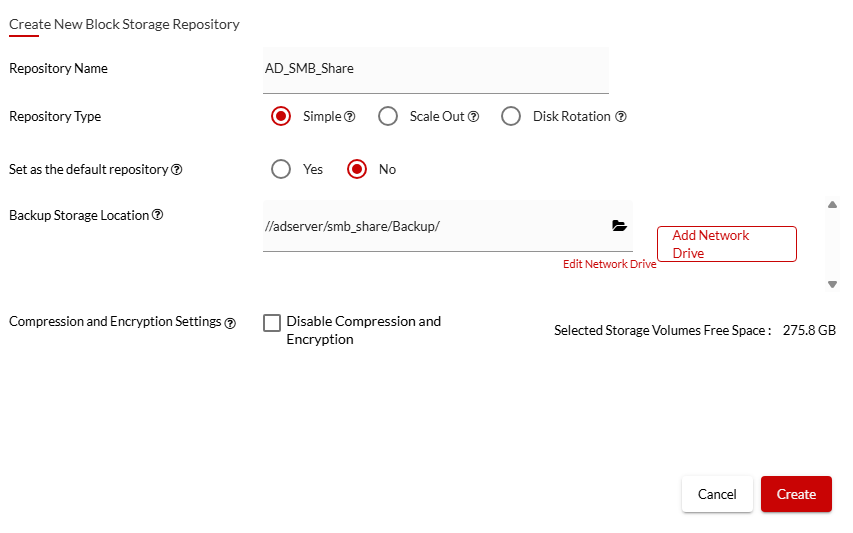Click the scroll up arrow
Image resolution: width=853 pixels, height=533 pixels.
[x=832, y=205]
